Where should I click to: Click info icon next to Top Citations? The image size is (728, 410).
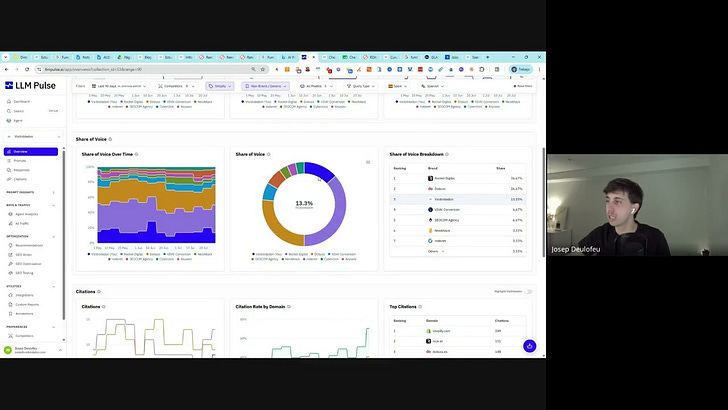coord(420,307)
